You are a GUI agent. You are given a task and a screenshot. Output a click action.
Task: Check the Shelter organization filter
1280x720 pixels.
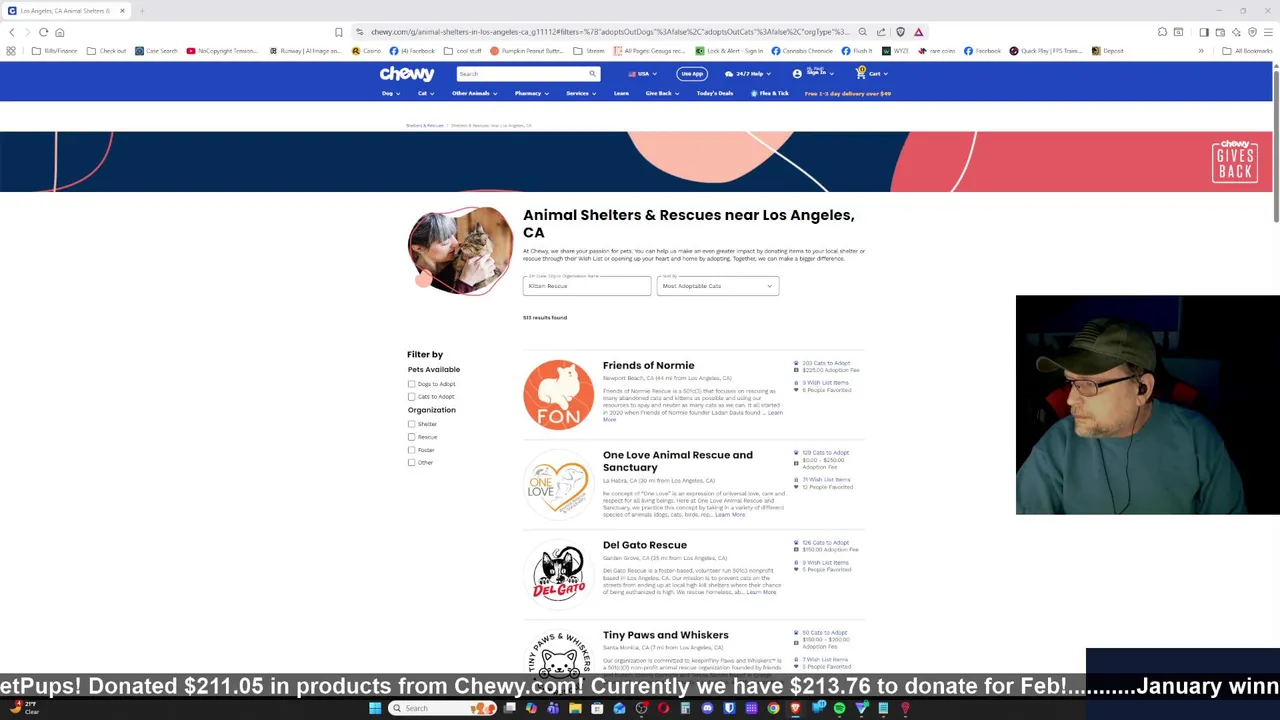click(x=411, y=424)
